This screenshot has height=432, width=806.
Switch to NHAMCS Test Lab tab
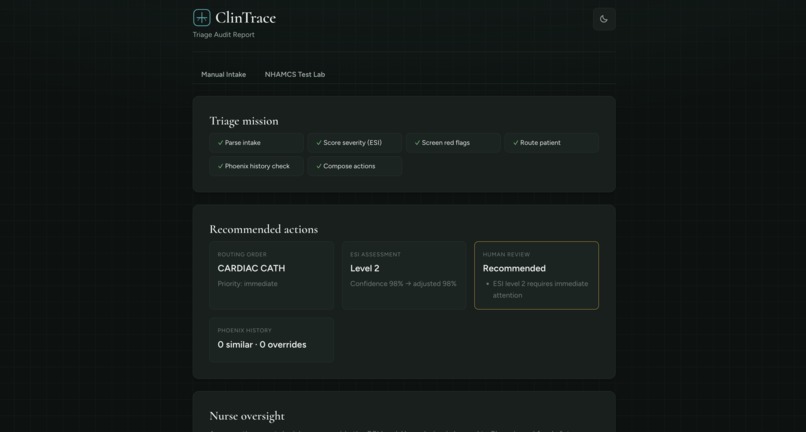click(295, 75)
